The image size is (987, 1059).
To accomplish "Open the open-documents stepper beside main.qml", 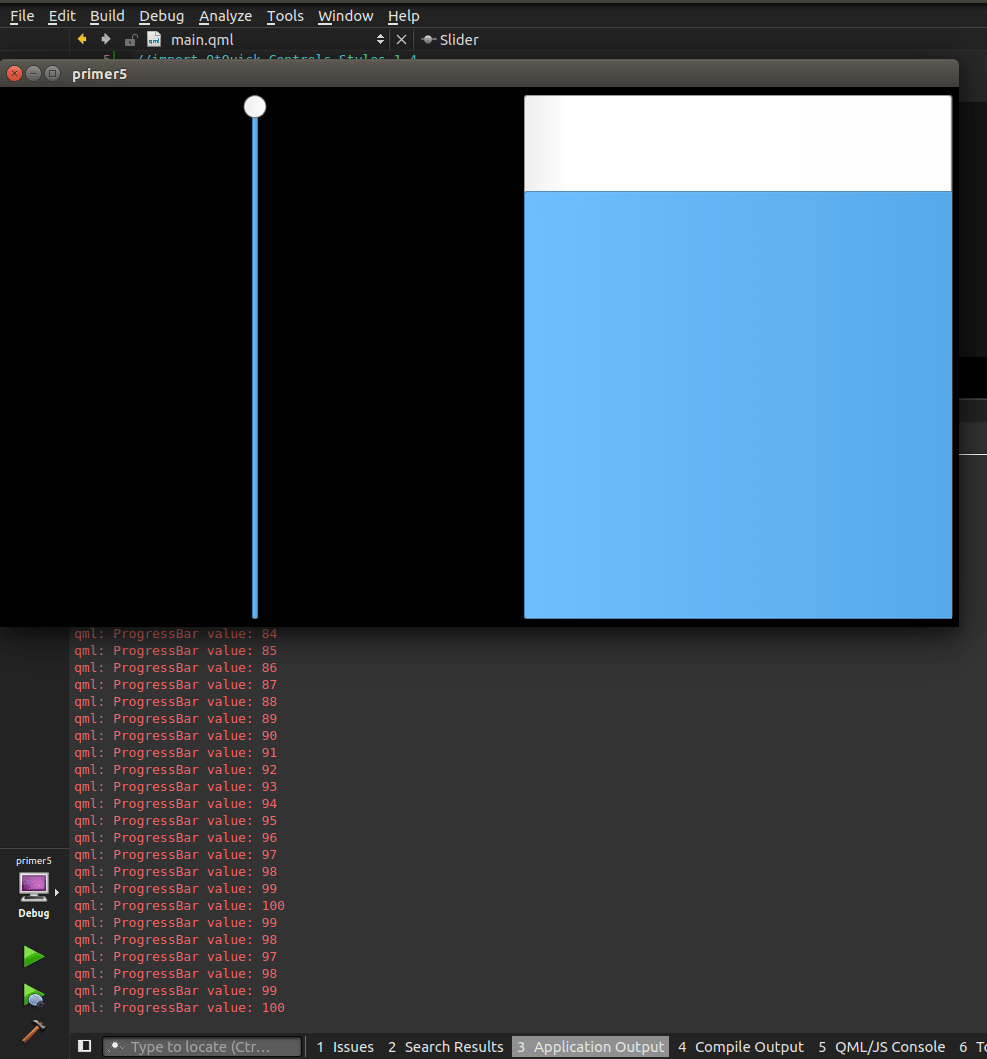I will tap(380, 40).
